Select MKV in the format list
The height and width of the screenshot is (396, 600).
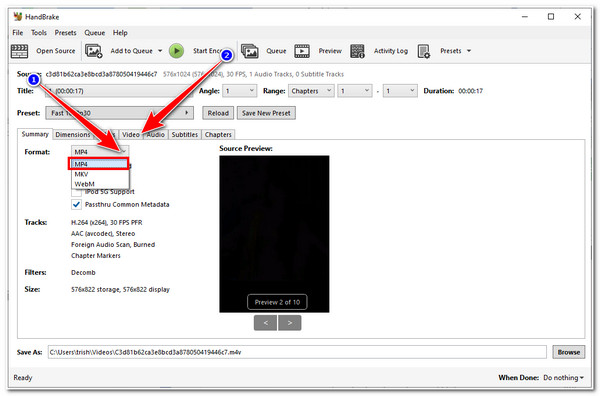click(x=100, y=174)
